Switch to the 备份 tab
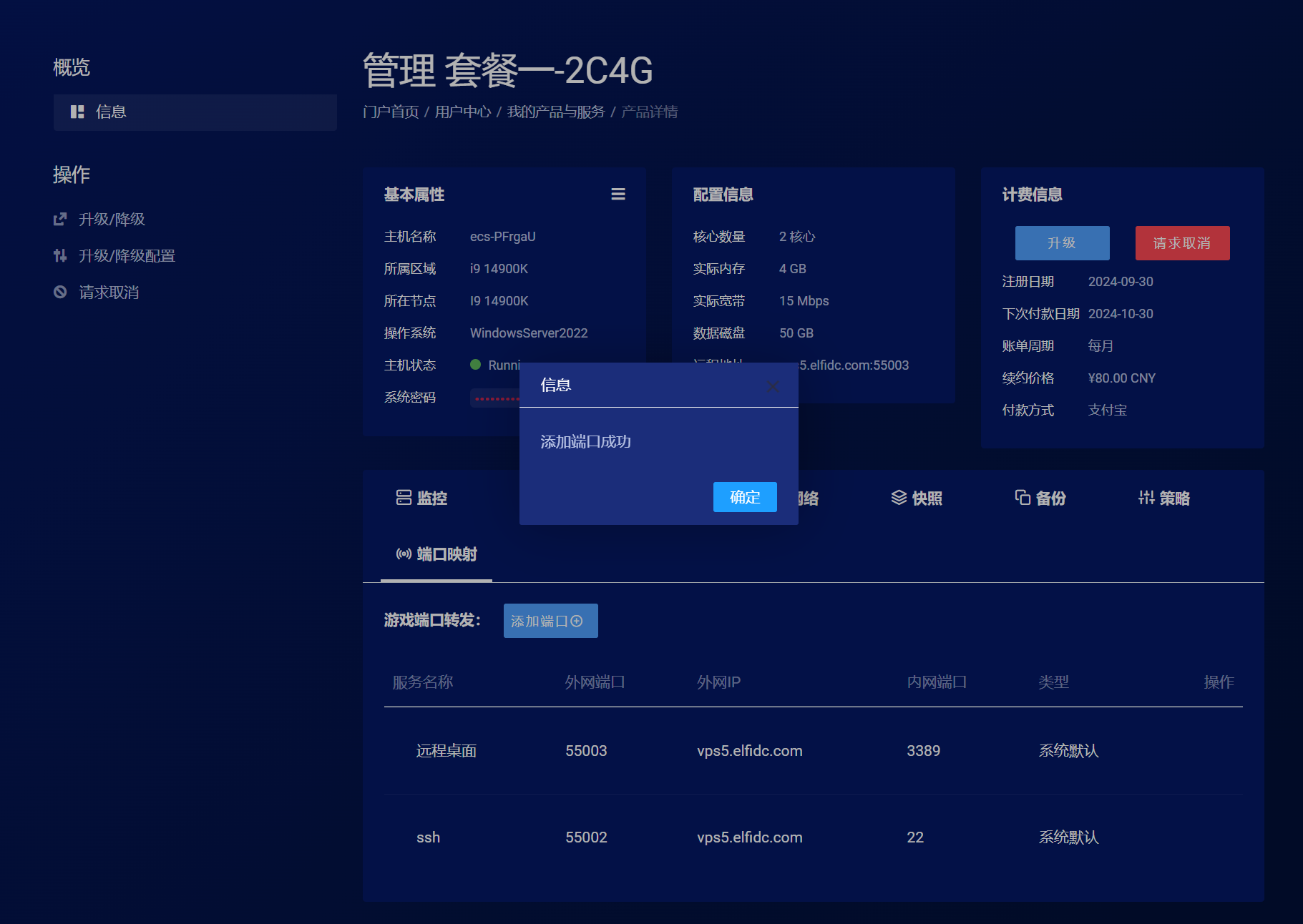The image size is (1303, 924). tap(1040, 498)
